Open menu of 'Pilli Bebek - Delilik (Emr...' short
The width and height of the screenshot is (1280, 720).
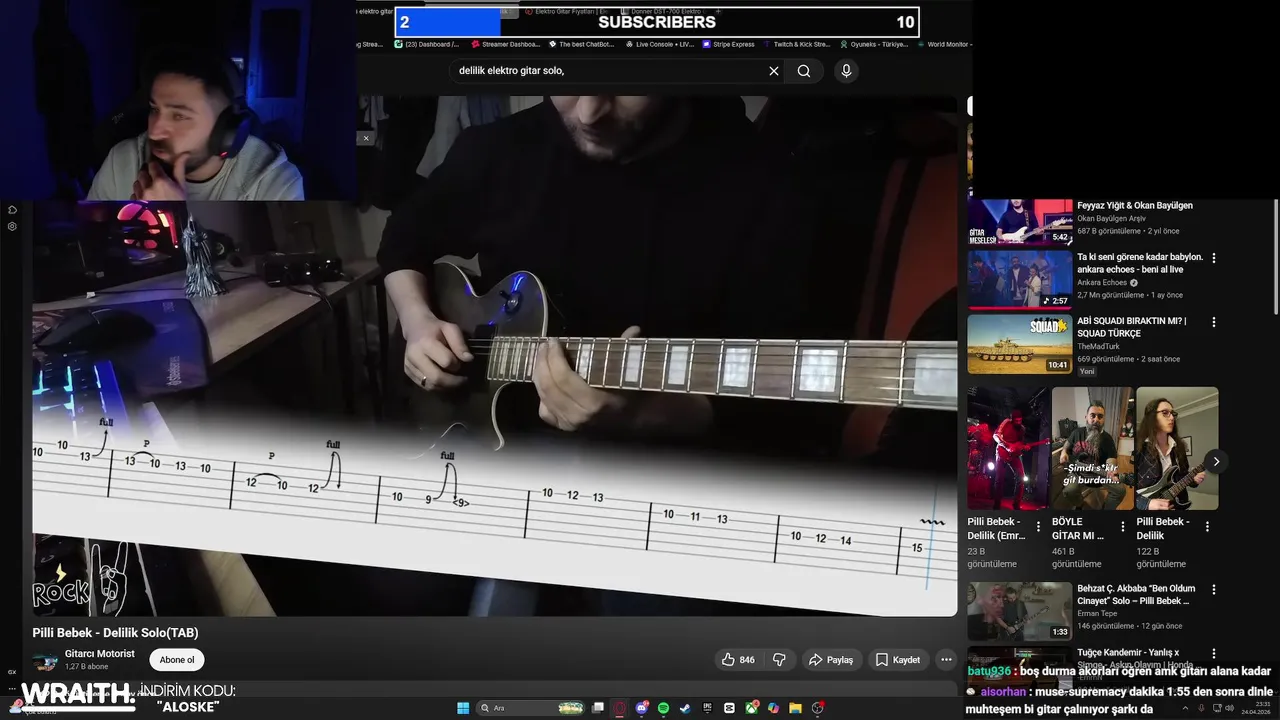point(1038,527)
